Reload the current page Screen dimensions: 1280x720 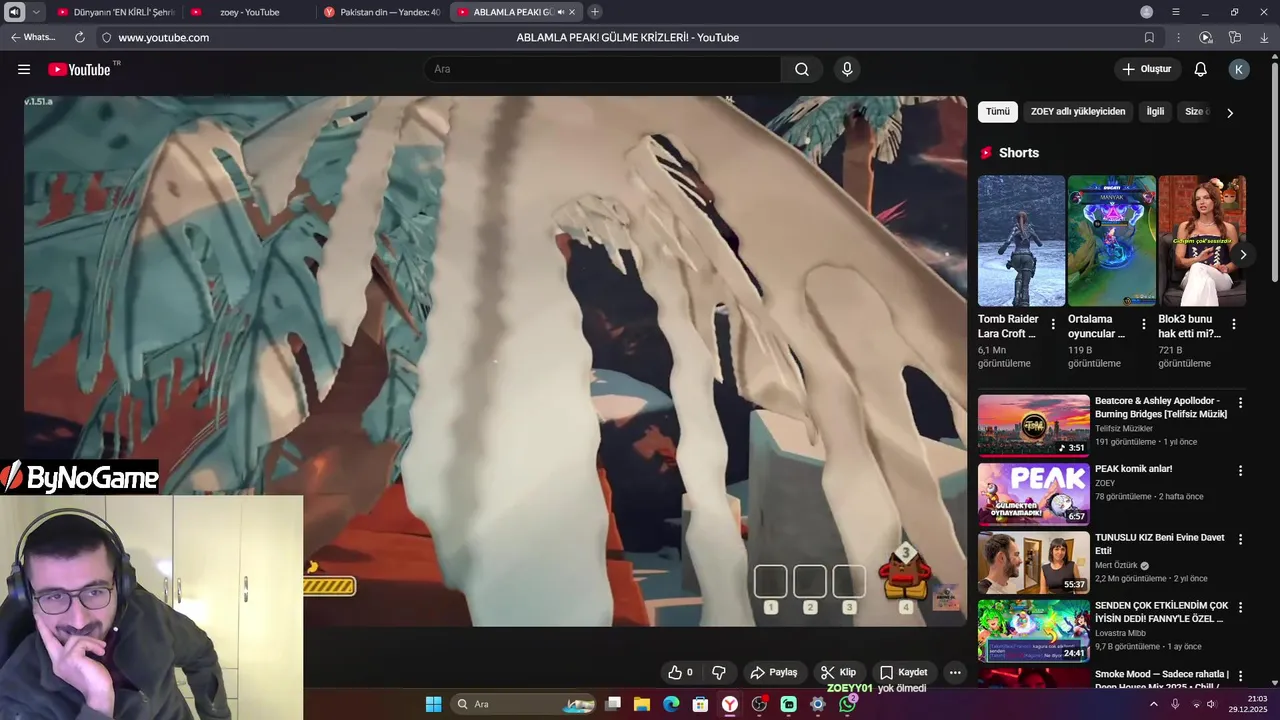click(x=80, y=37)
